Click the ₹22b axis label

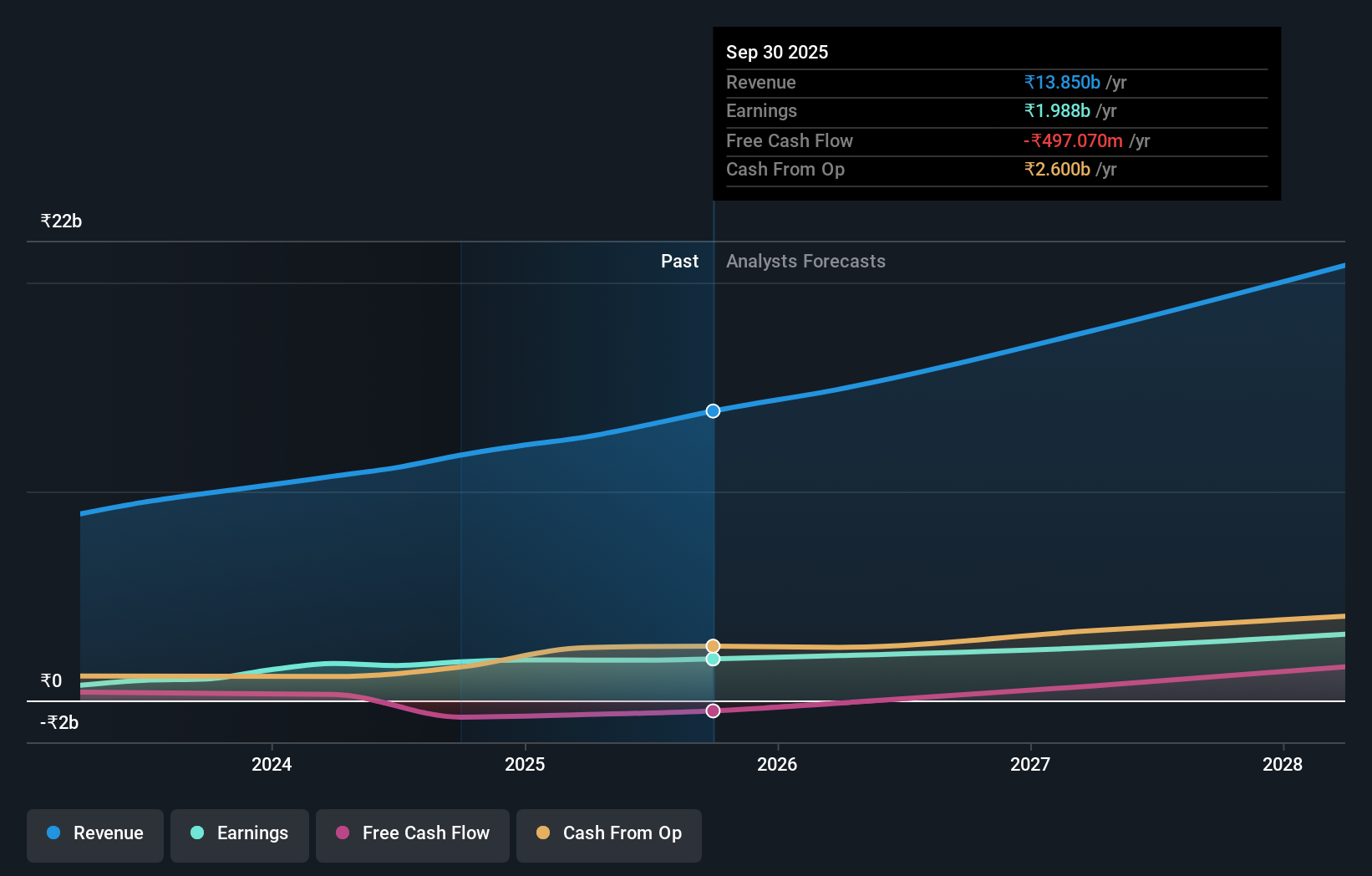click(x=61, y=221)
